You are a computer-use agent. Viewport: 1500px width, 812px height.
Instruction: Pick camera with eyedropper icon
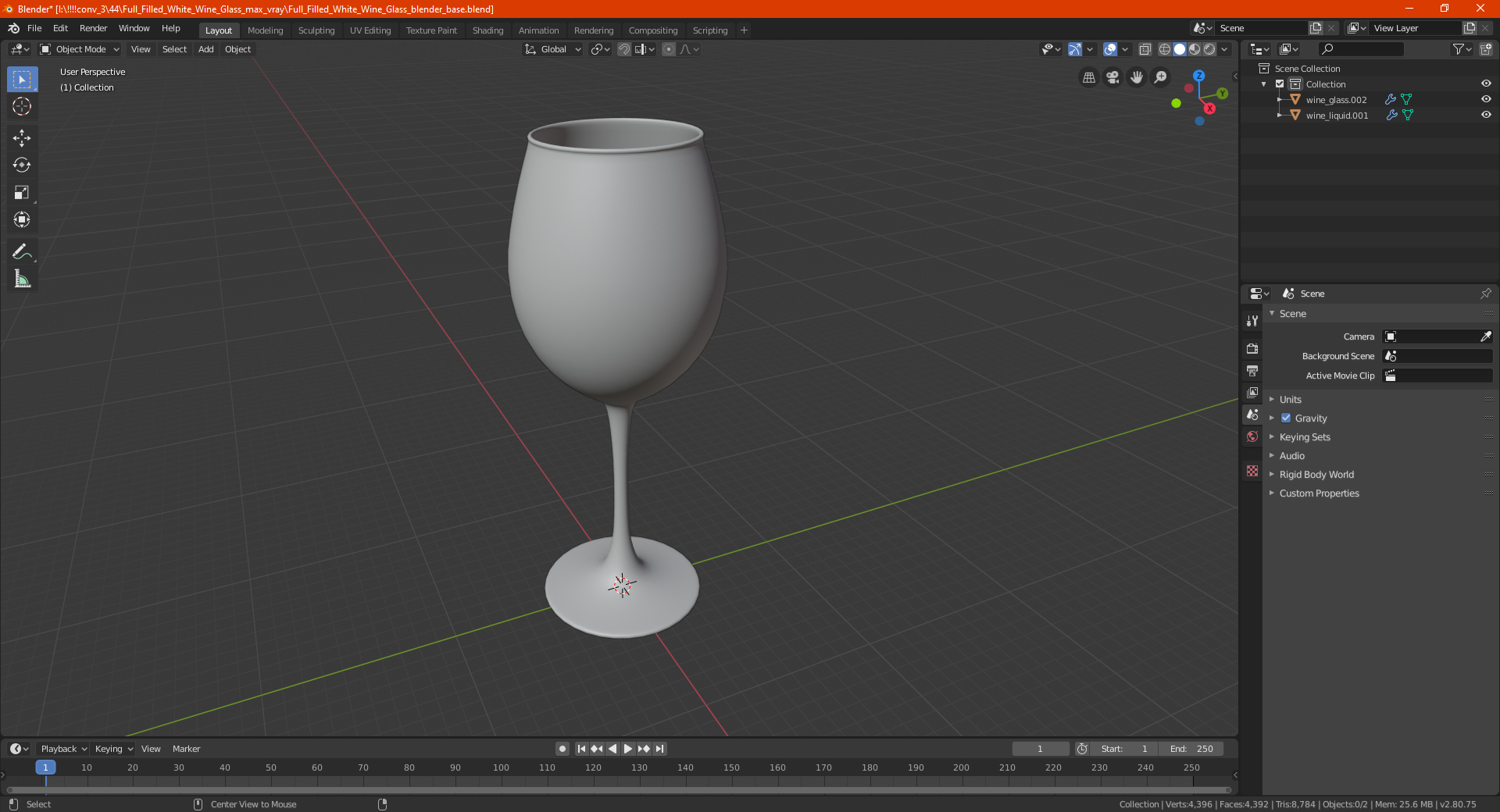click(x=1485, y=337)
